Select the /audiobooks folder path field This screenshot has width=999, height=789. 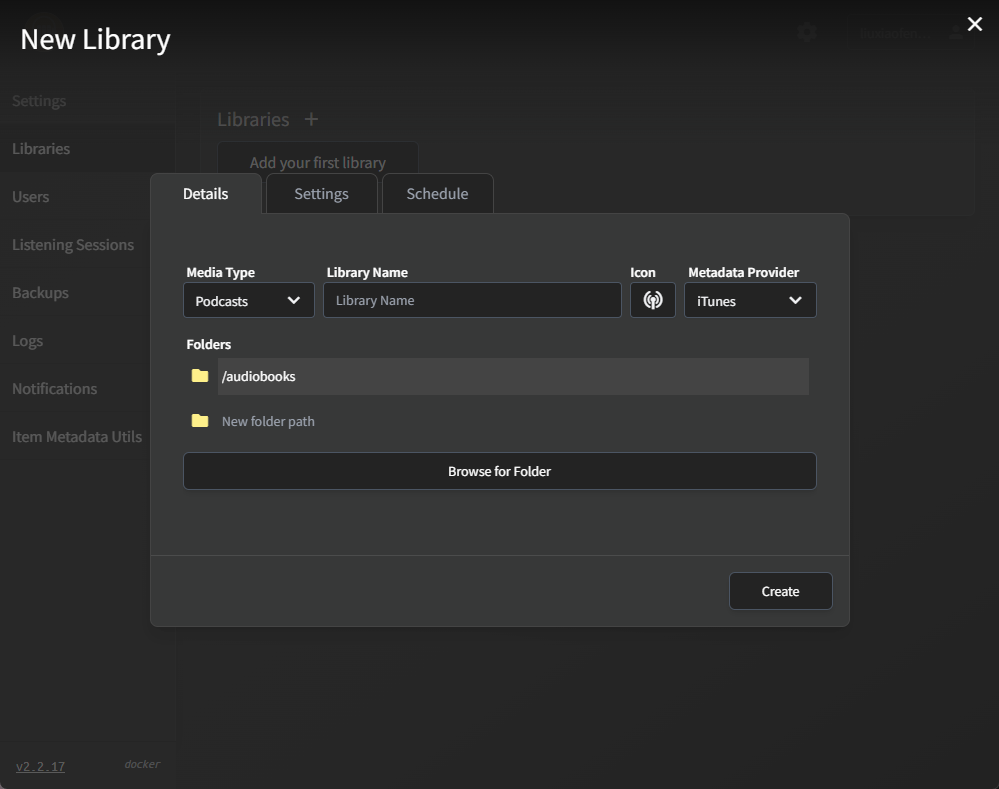(514, 377)
